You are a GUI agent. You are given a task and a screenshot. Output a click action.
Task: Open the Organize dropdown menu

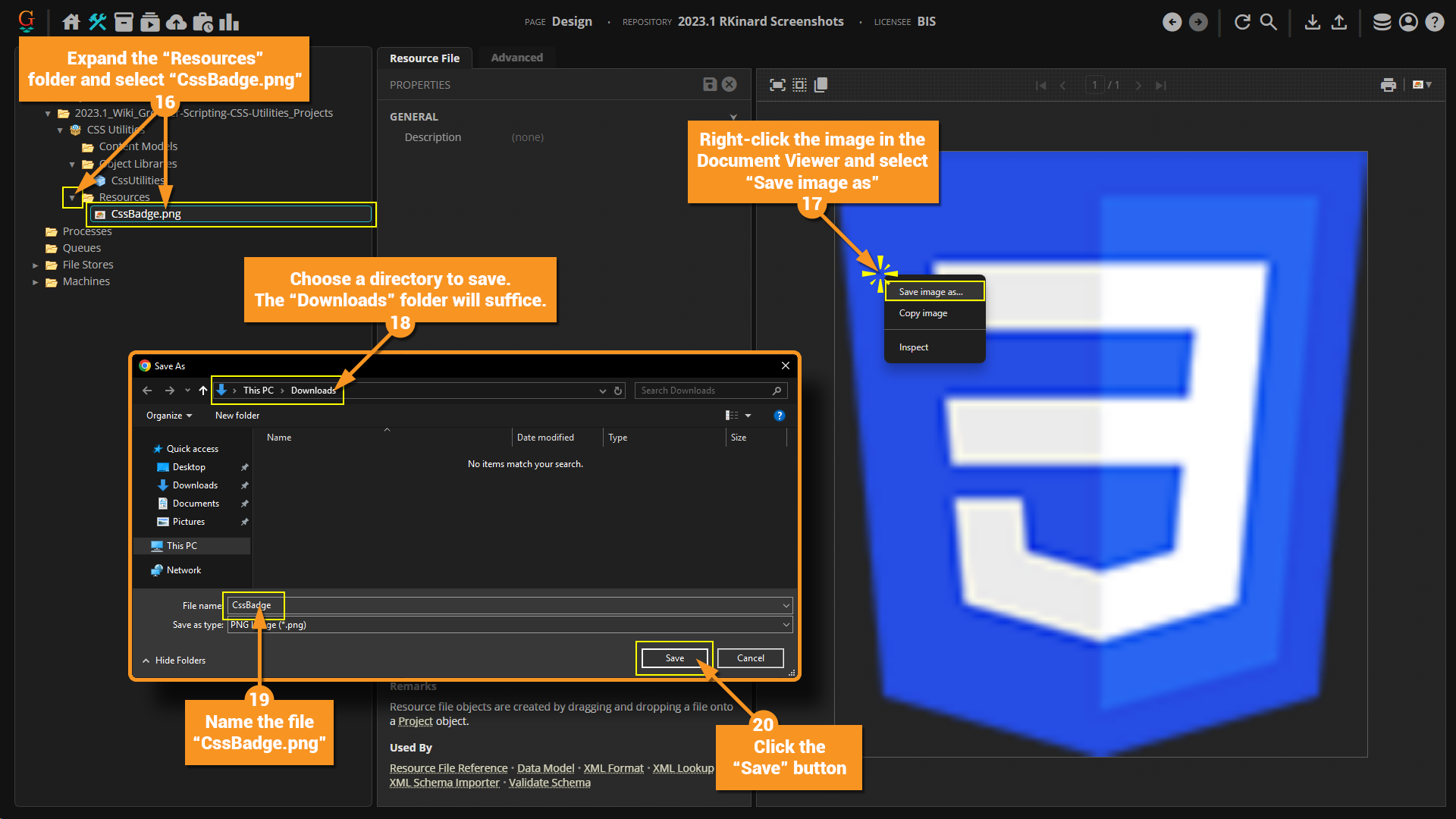pyautogui.click(x=168, y=416)
